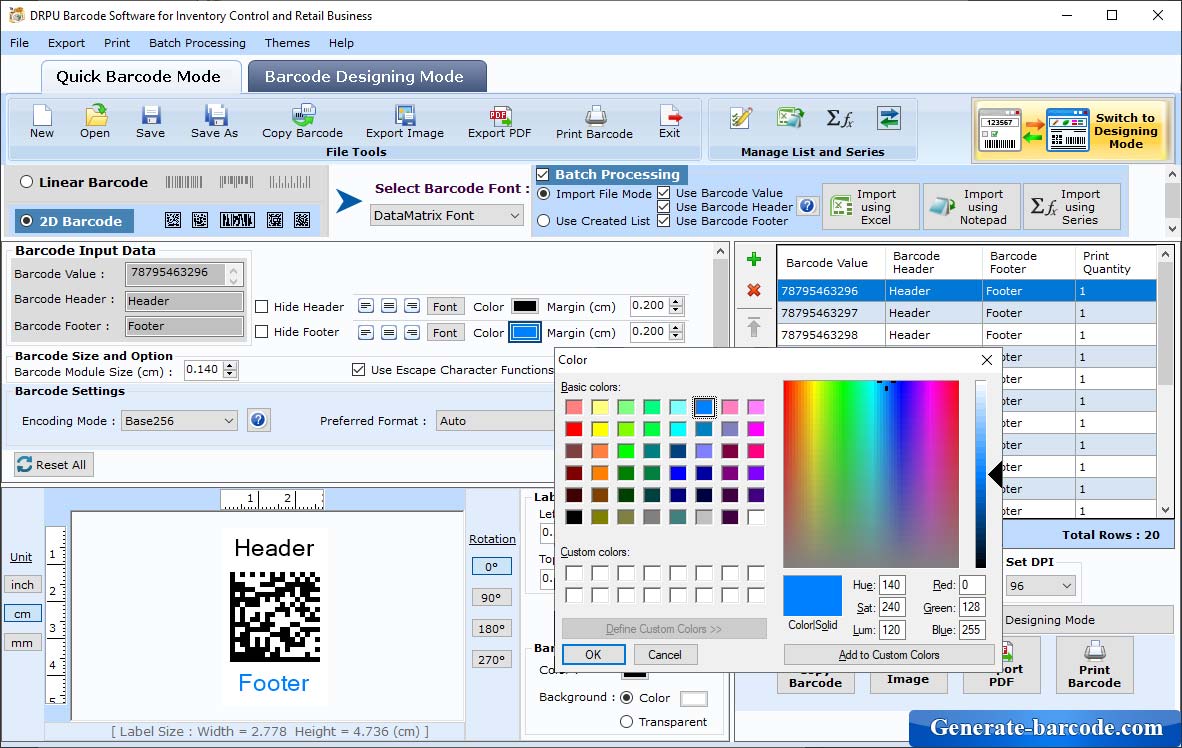The height and width of the screenshot is (748, 1182).
Task: Switch to Quick Barcode Mode tab
Action: (x=139, y=76)
